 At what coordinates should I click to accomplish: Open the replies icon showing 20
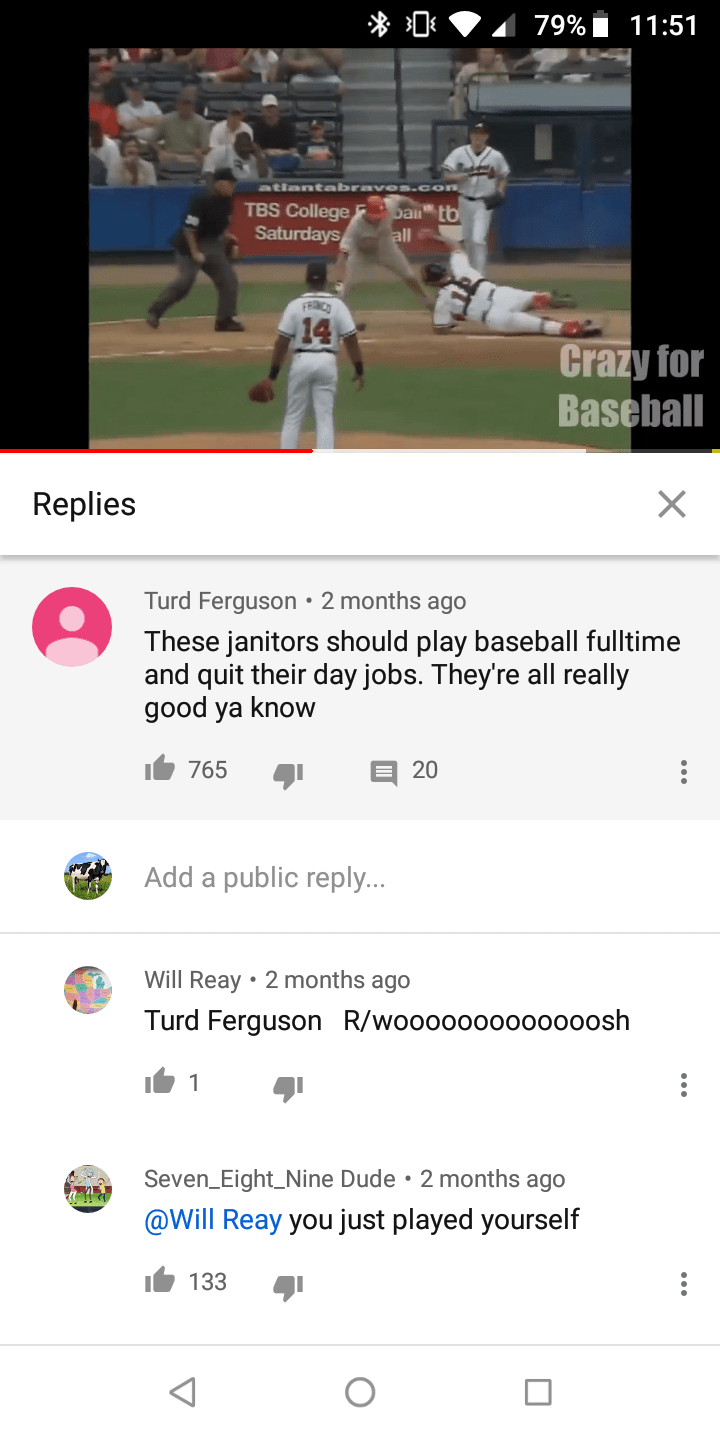pyautogui.click(x=383, y=771)
